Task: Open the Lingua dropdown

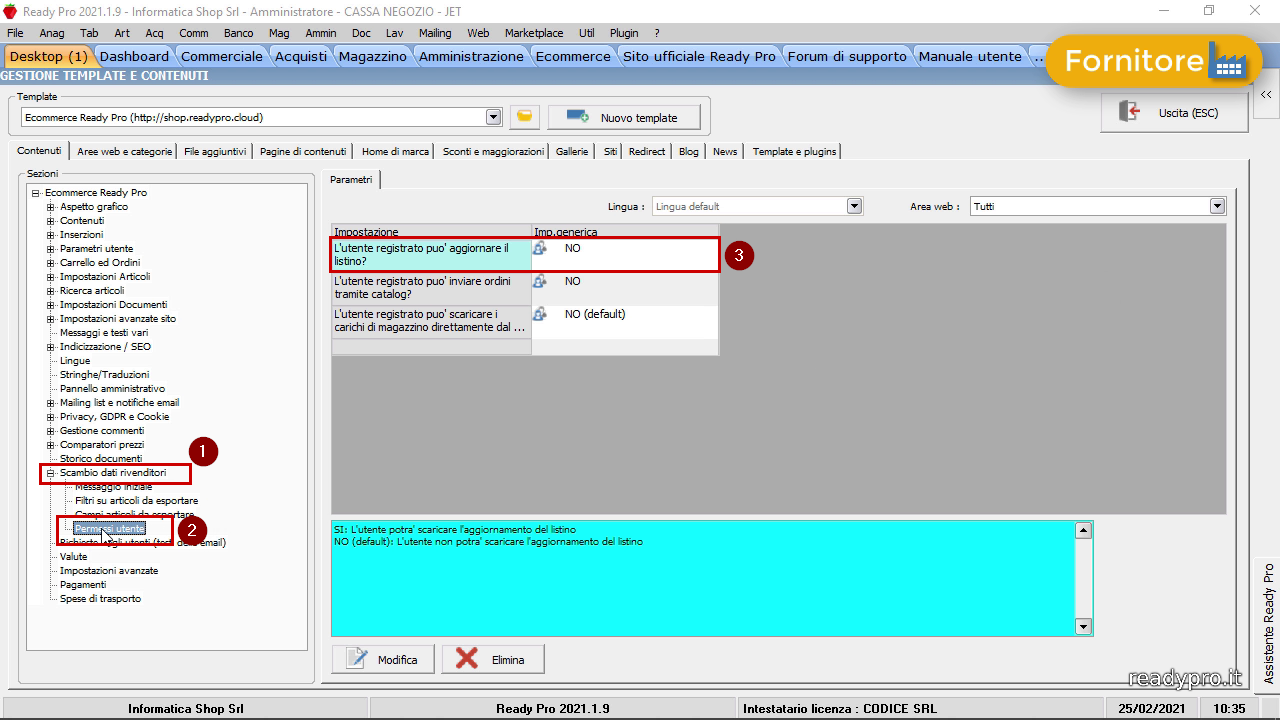Action: coord(854,206)
